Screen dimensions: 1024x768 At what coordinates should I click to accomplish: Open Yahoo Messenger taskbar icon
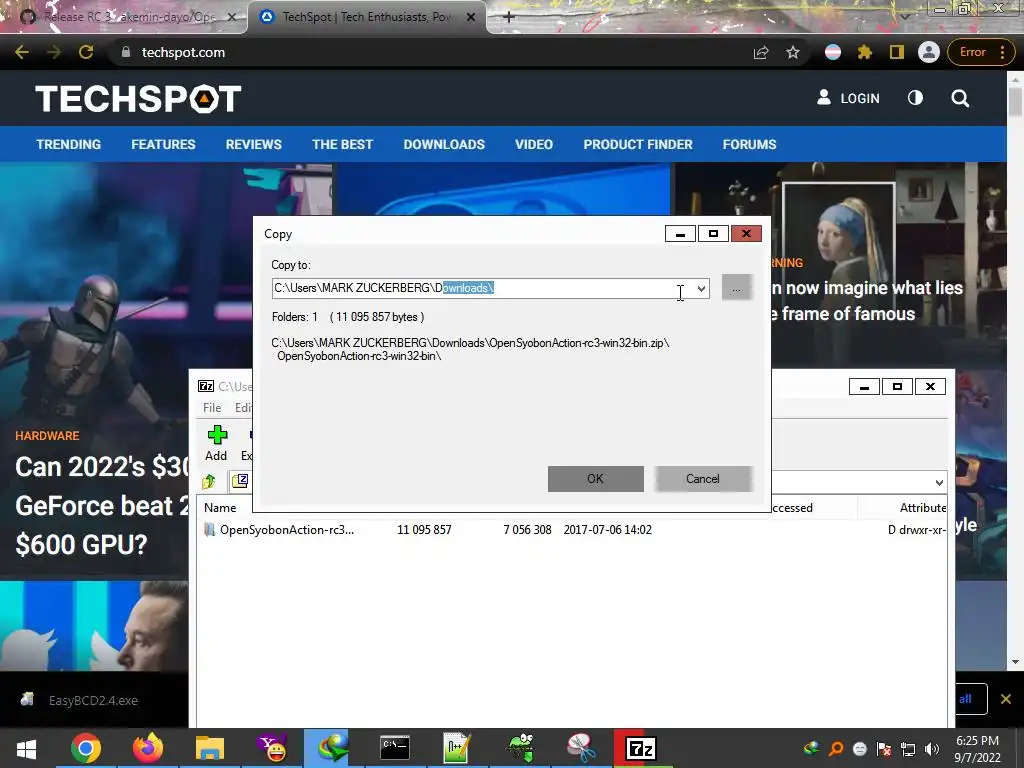(x=272, y=748)
